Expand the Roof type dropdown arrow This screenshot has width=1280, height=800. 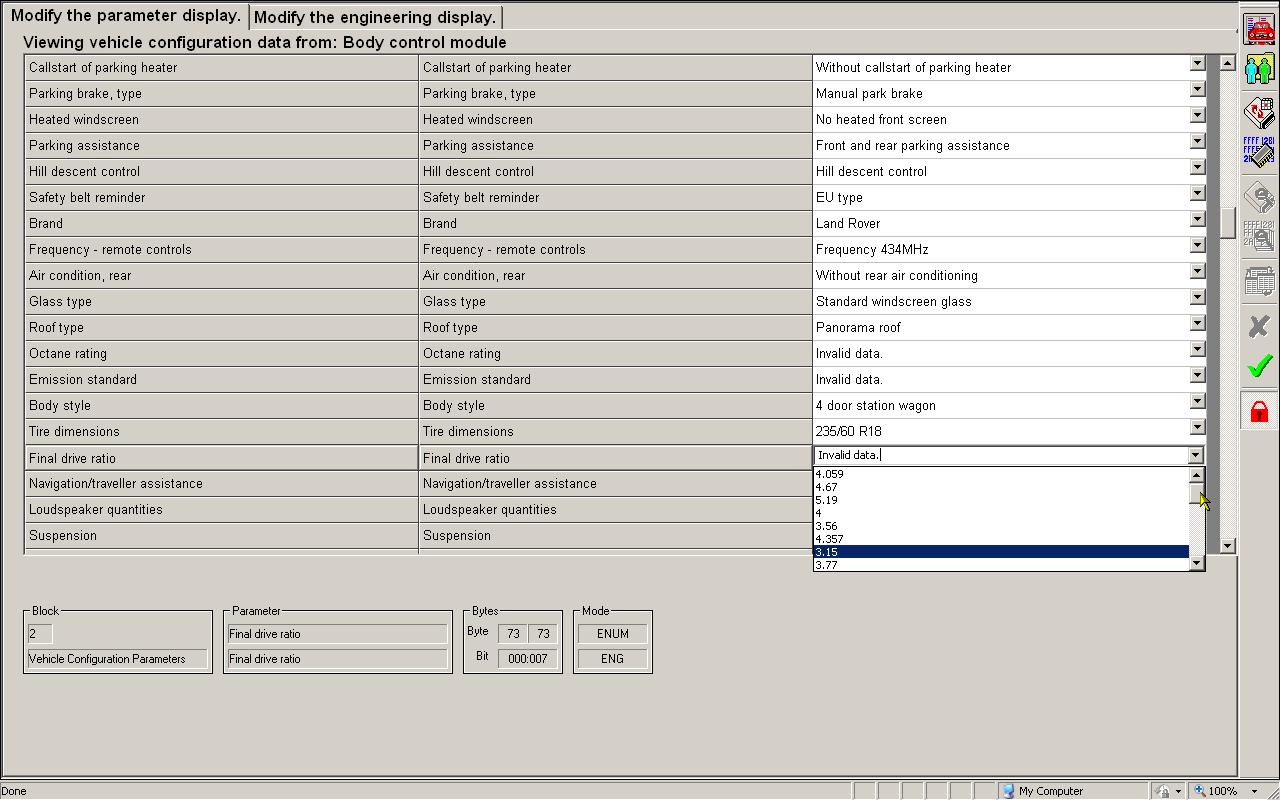click(x=1196, y=323)
